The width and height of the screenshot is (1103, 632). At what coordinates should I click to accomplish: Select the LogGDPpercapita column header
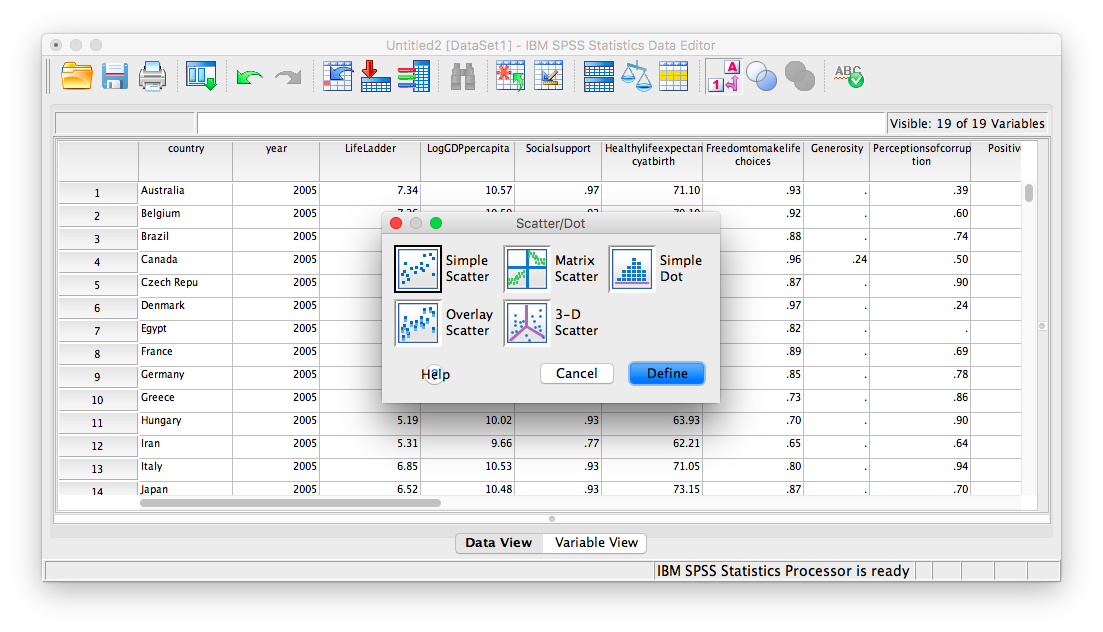tap(468, 160)
